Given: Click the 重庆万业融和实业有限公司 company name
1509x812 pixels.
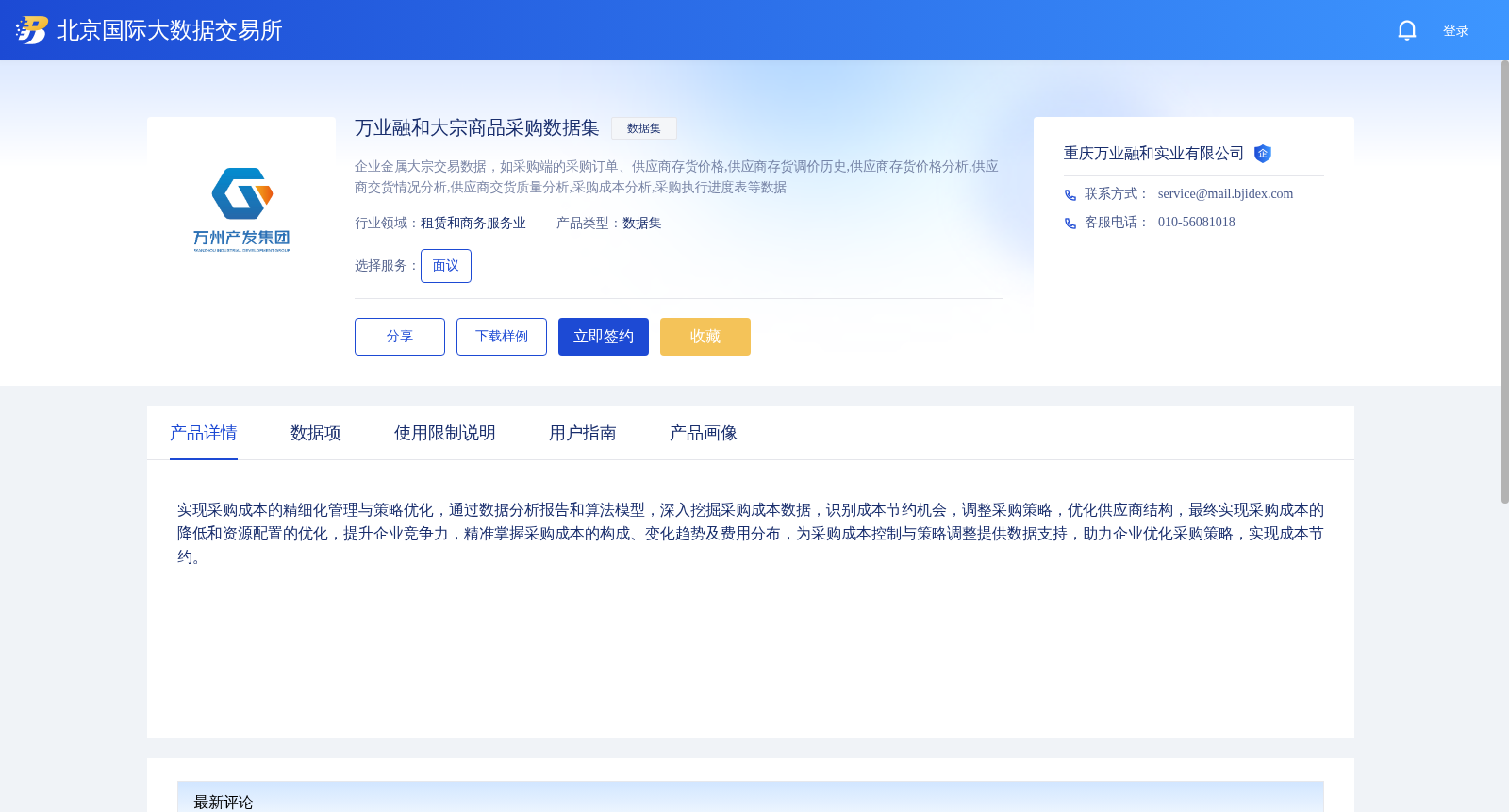Looking at the screenshot, I should point(1153,154).
